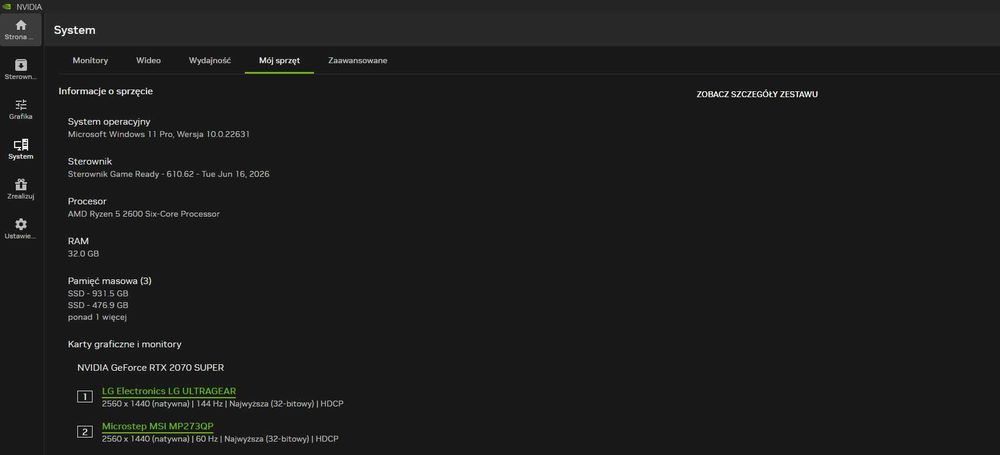Open LG Electronics LG ULTRAGEAR link
This screenshot has width=1000, height=455.
click(x=169, y=391)
